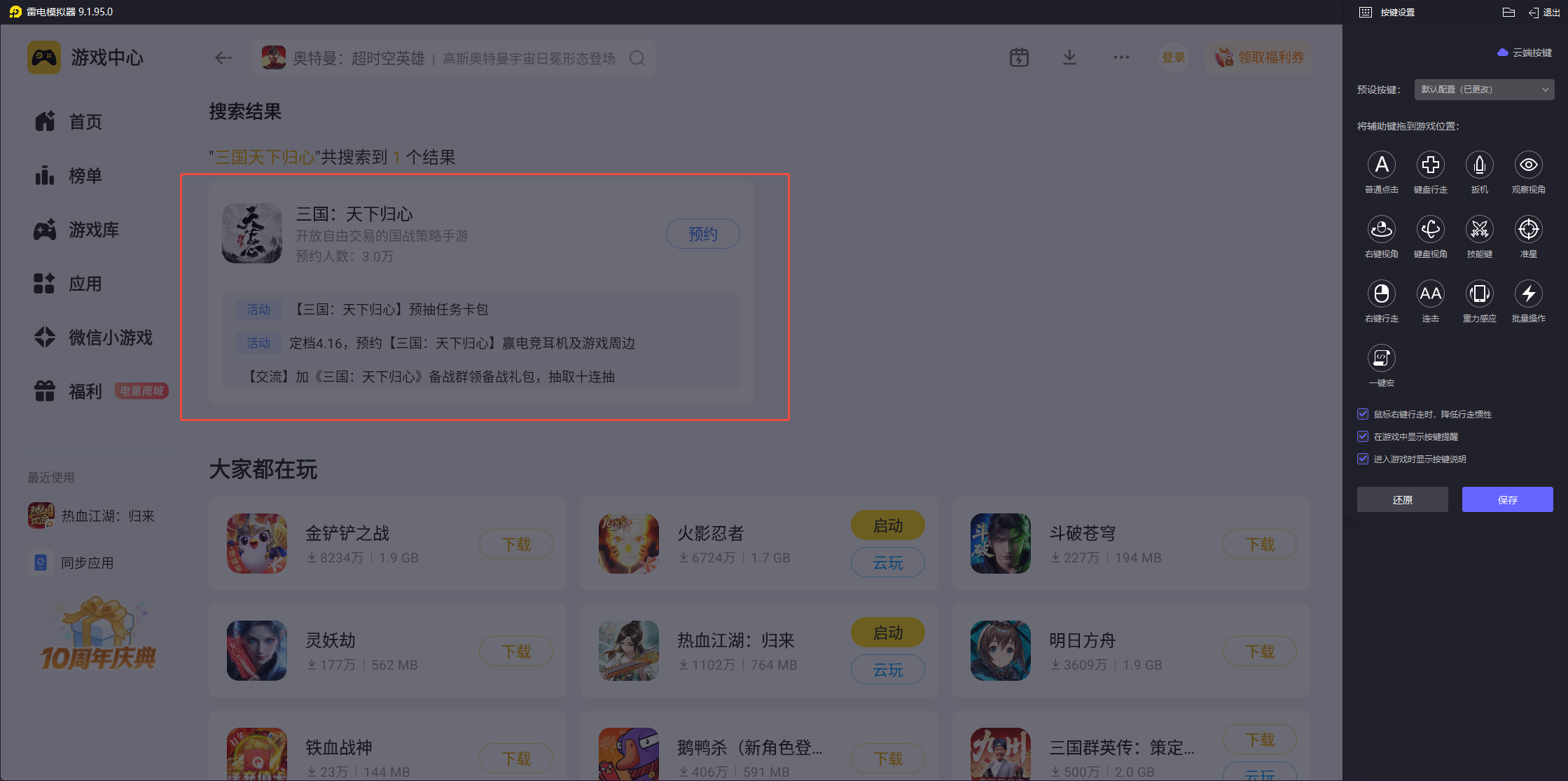
Task: Select the 一键宏 macro key icon
Action: (x=1381, y=359)
